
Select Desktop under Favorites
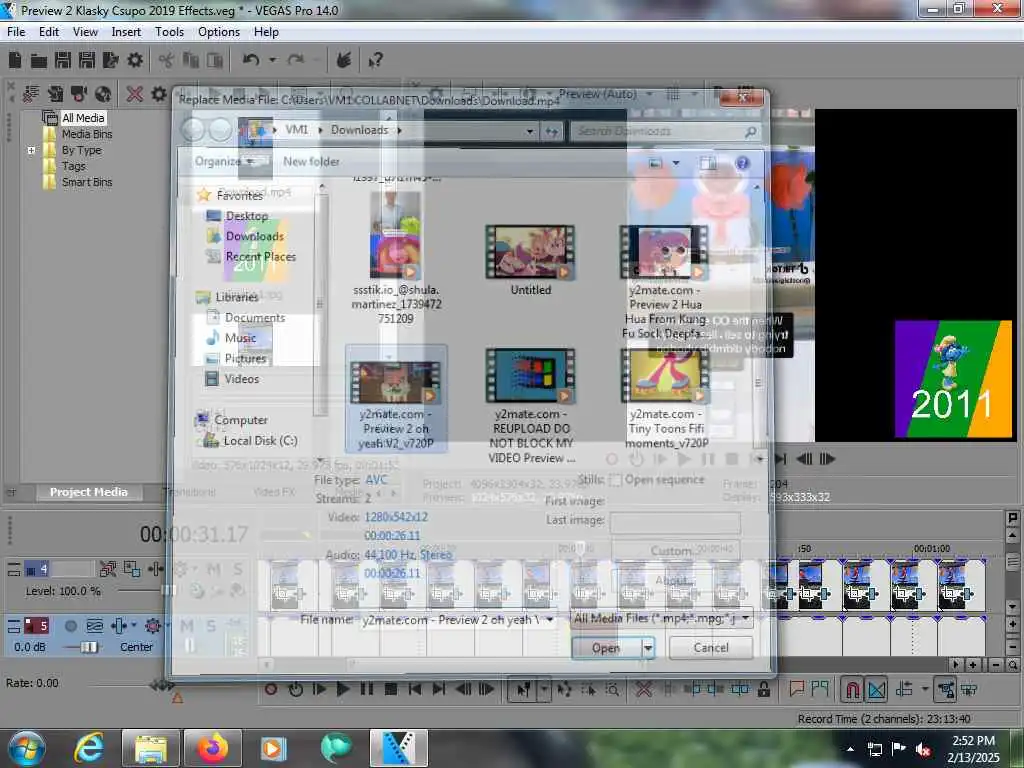click(x=246, y=216)
